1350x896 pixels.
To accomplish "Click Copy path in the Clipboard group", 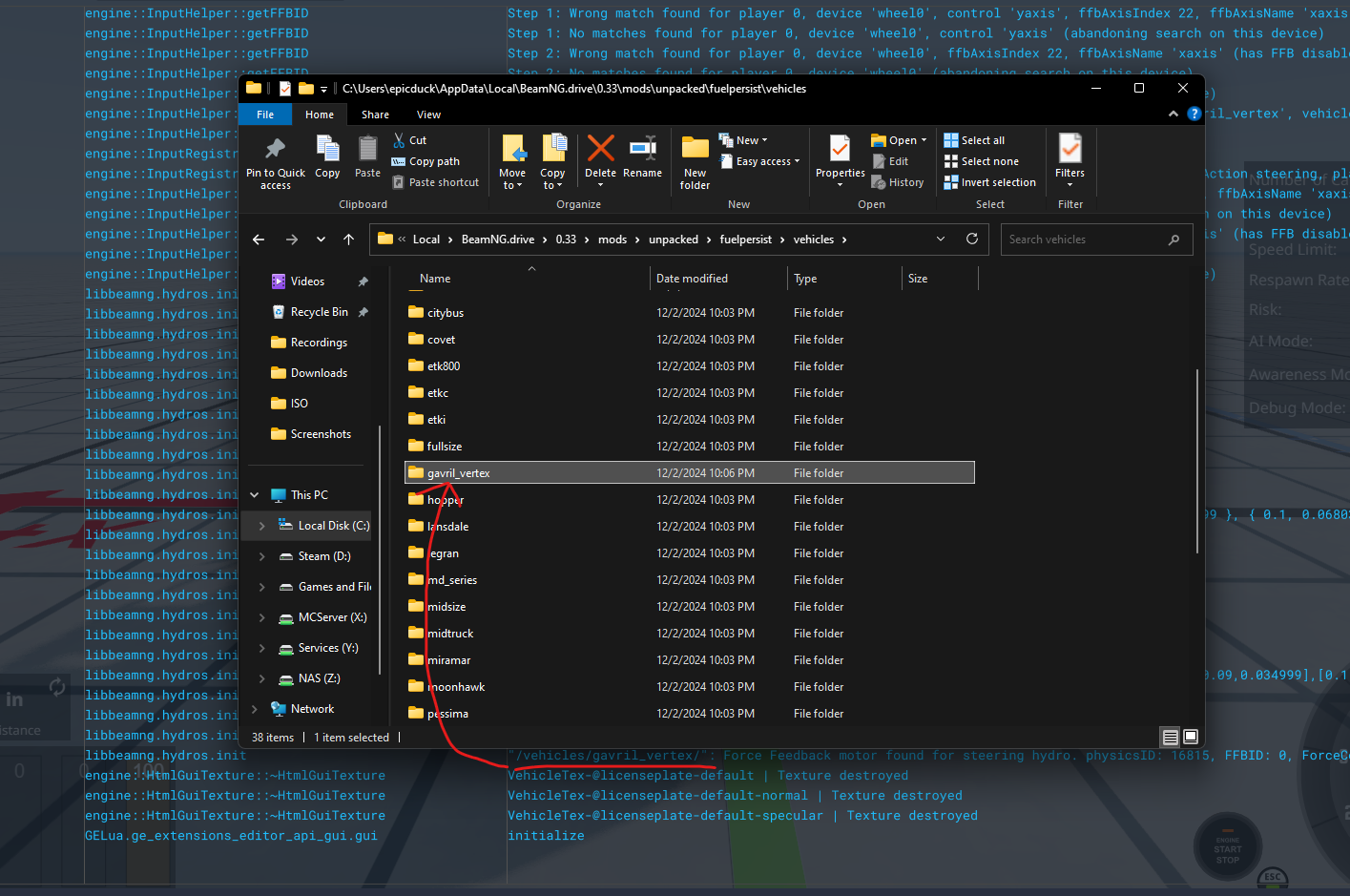I will [x=426, y=161].
